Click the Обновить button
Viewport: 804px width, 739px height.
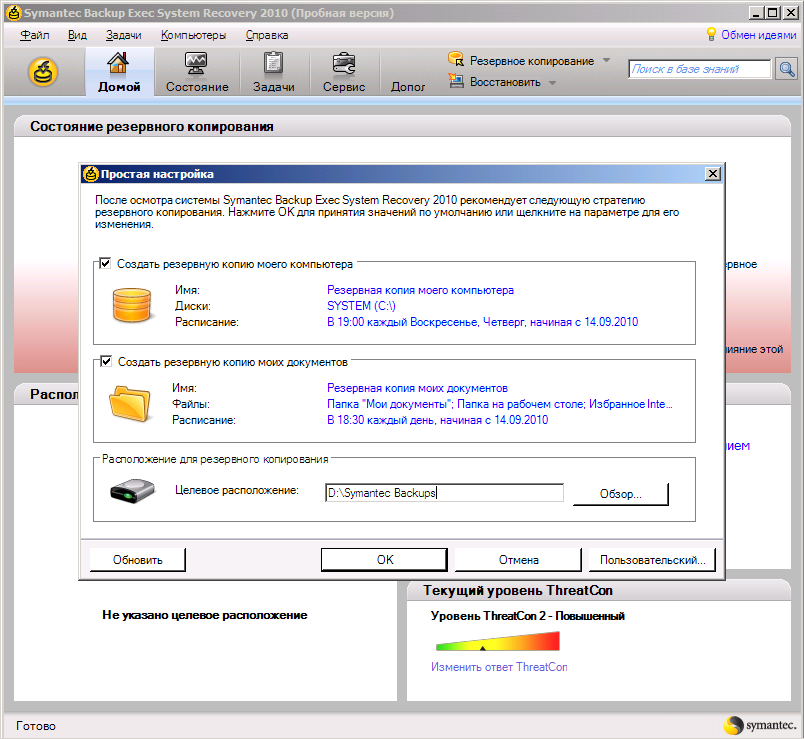pos(137,560)
